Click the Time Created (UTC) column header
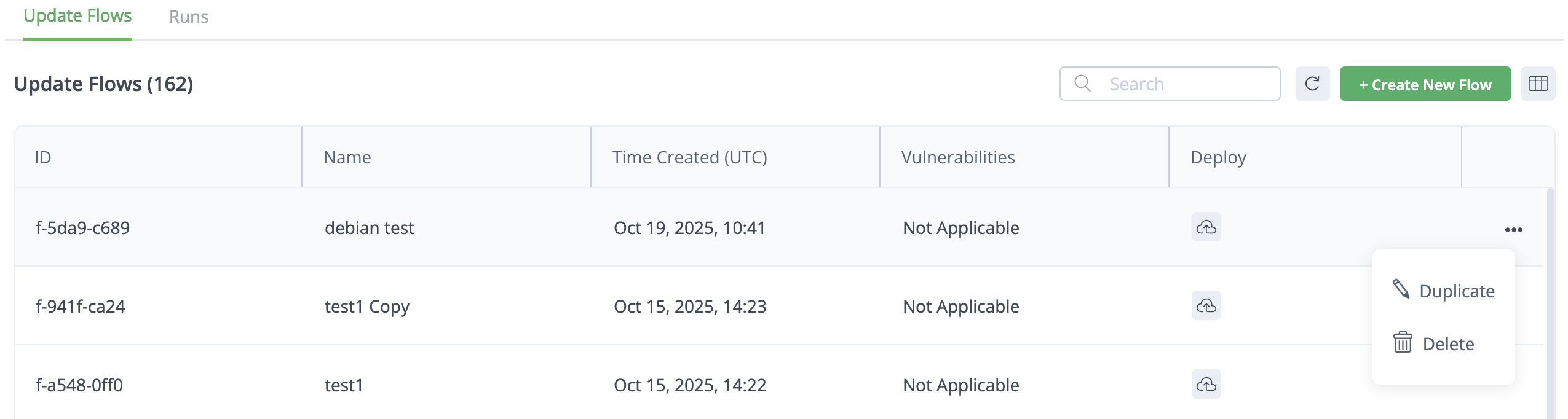The image size is (1568, 419). (689, 158)
